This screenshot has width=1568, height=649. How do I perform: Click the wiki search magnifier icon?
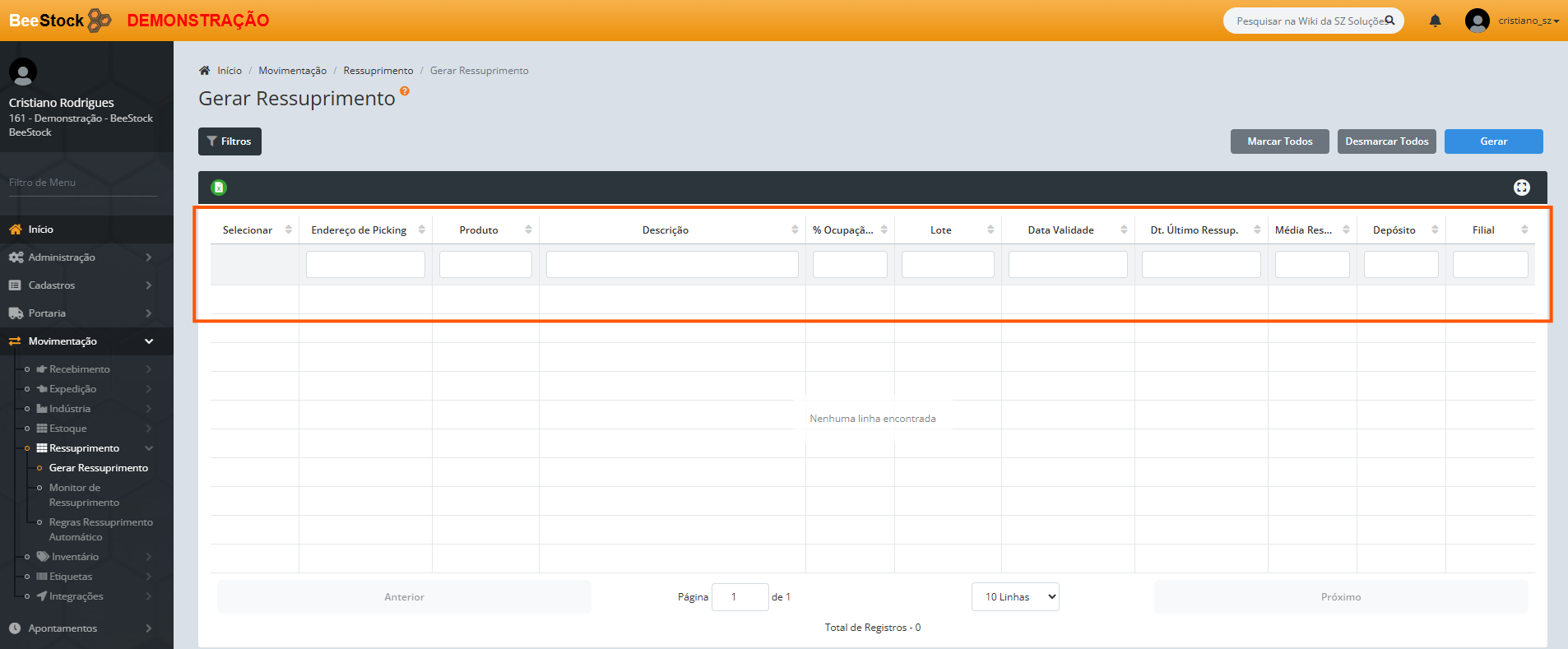tap(1389, 21)
